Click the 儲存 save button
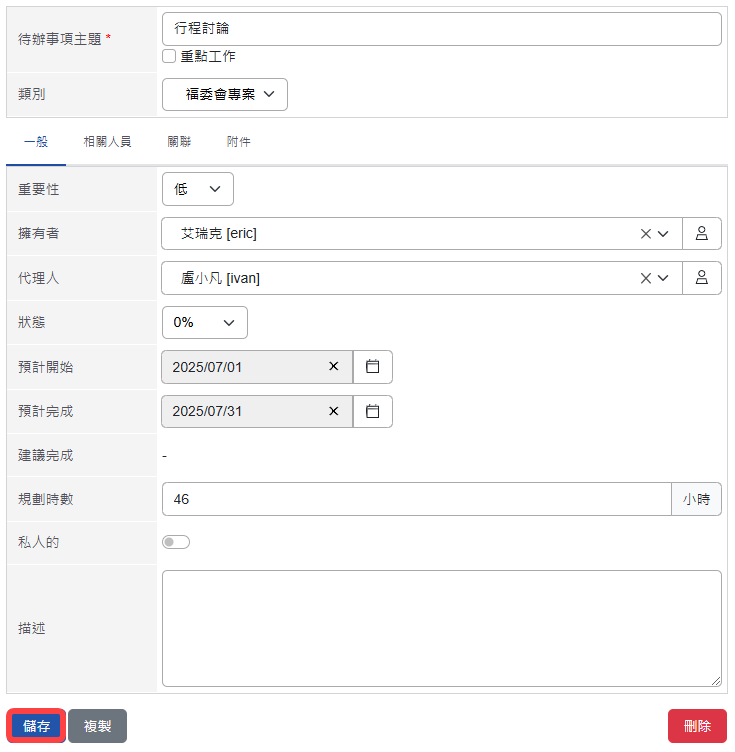735x752 pixels. [x=36, y=726]
